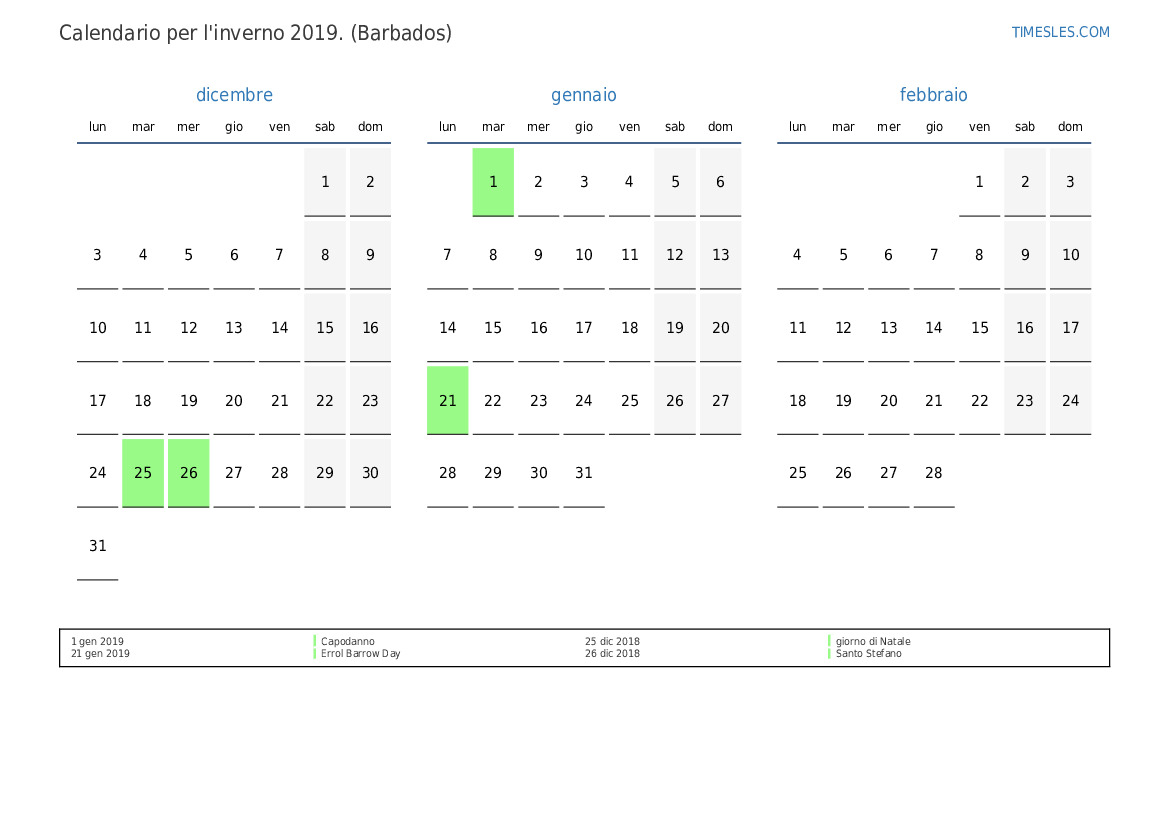Select day 17 in febbraio

click(x=1071, y=328)
